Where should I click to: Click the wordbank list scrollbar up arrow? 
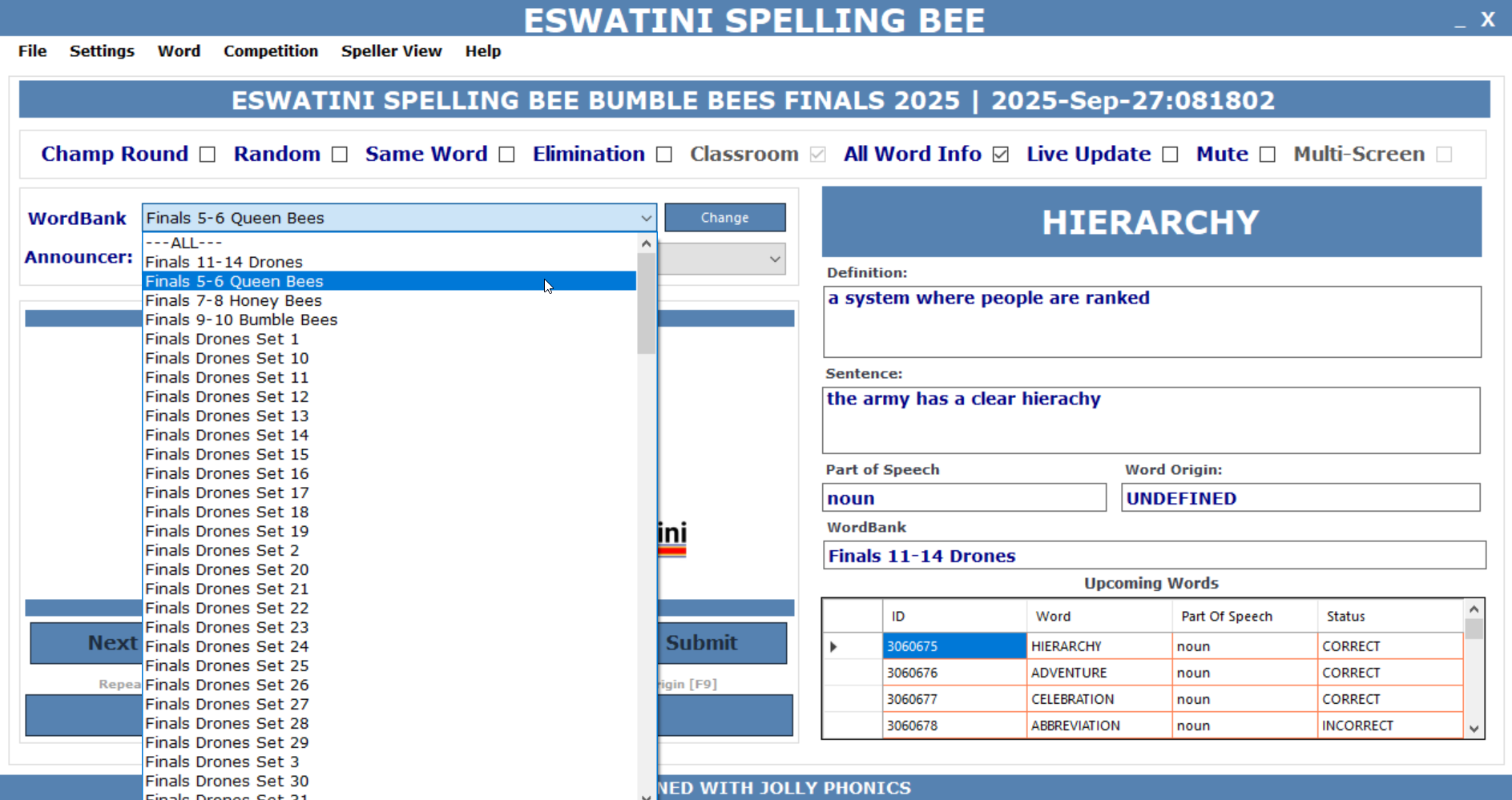click(x=646, y=243)
